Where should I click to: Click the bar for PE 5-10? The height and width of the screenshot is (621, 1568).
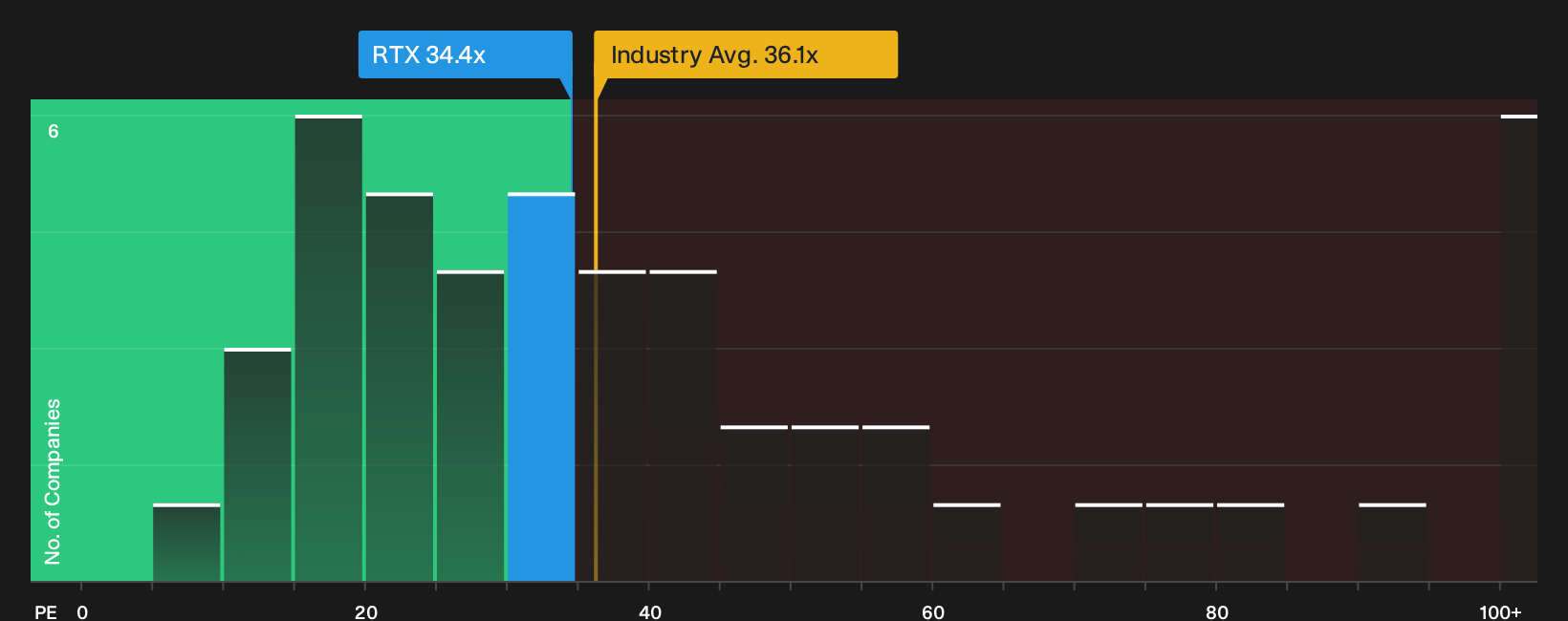pyautogui.click(x=186, y=543)
